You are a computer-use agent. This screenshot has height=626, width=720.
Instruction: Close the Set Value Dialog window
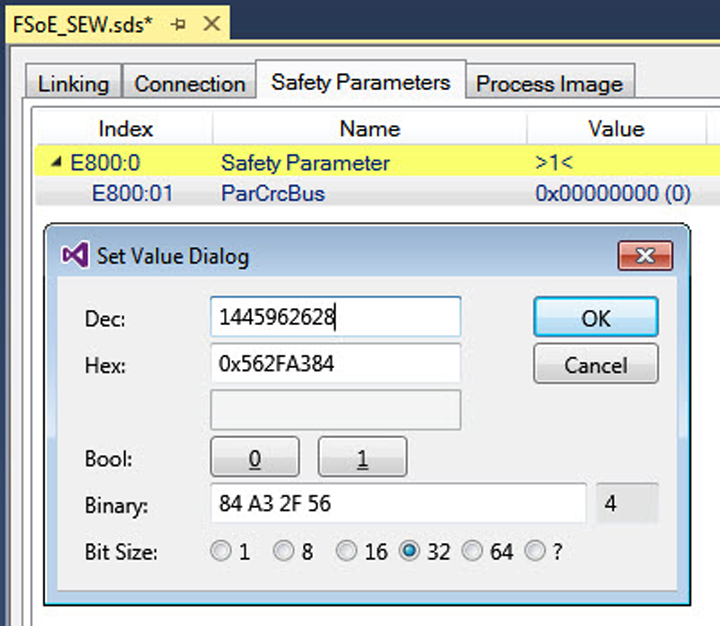coord(644,255)
